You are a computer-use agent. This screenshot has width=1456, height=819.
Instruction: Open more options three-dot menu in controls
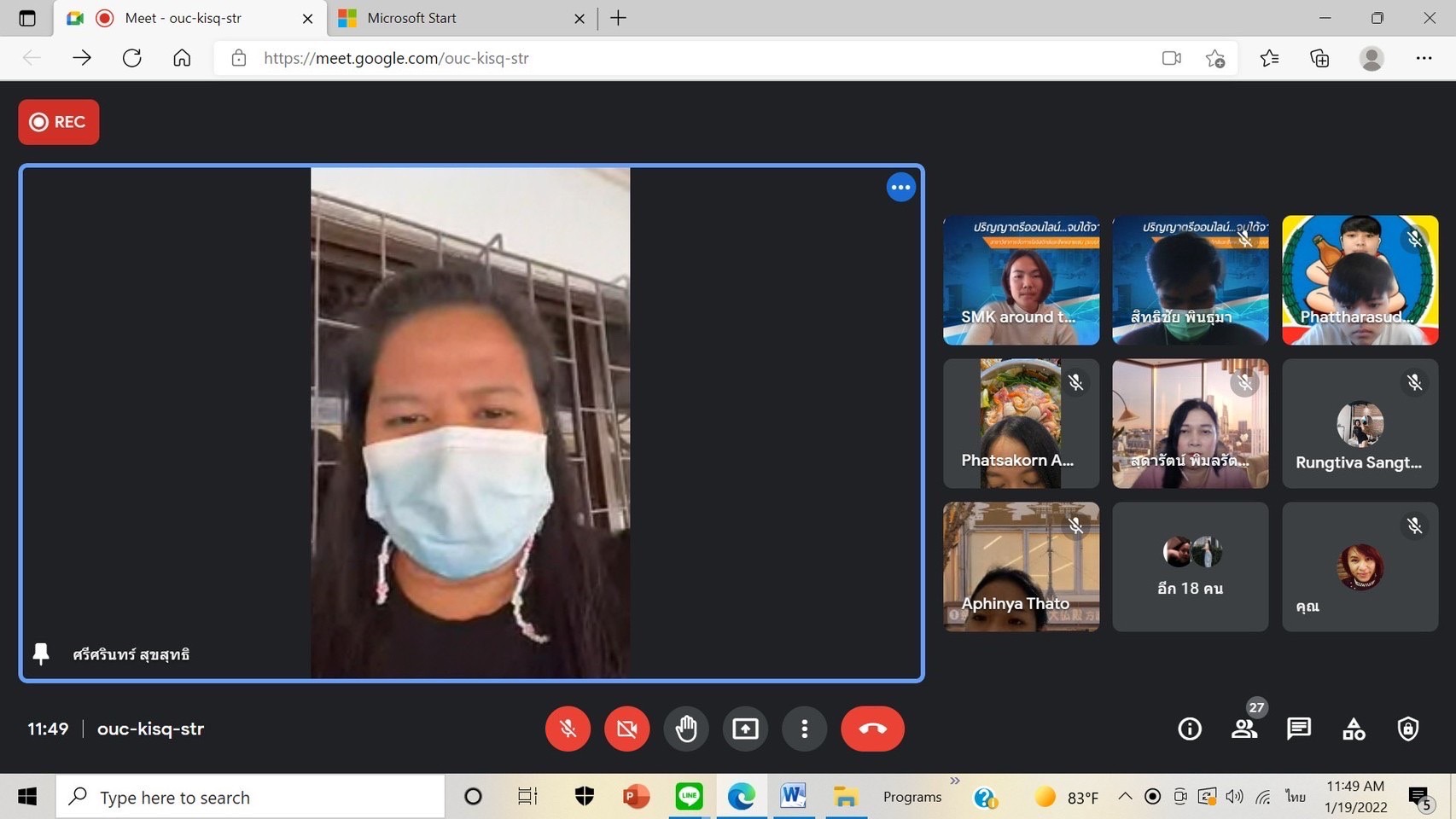[804, 729]
